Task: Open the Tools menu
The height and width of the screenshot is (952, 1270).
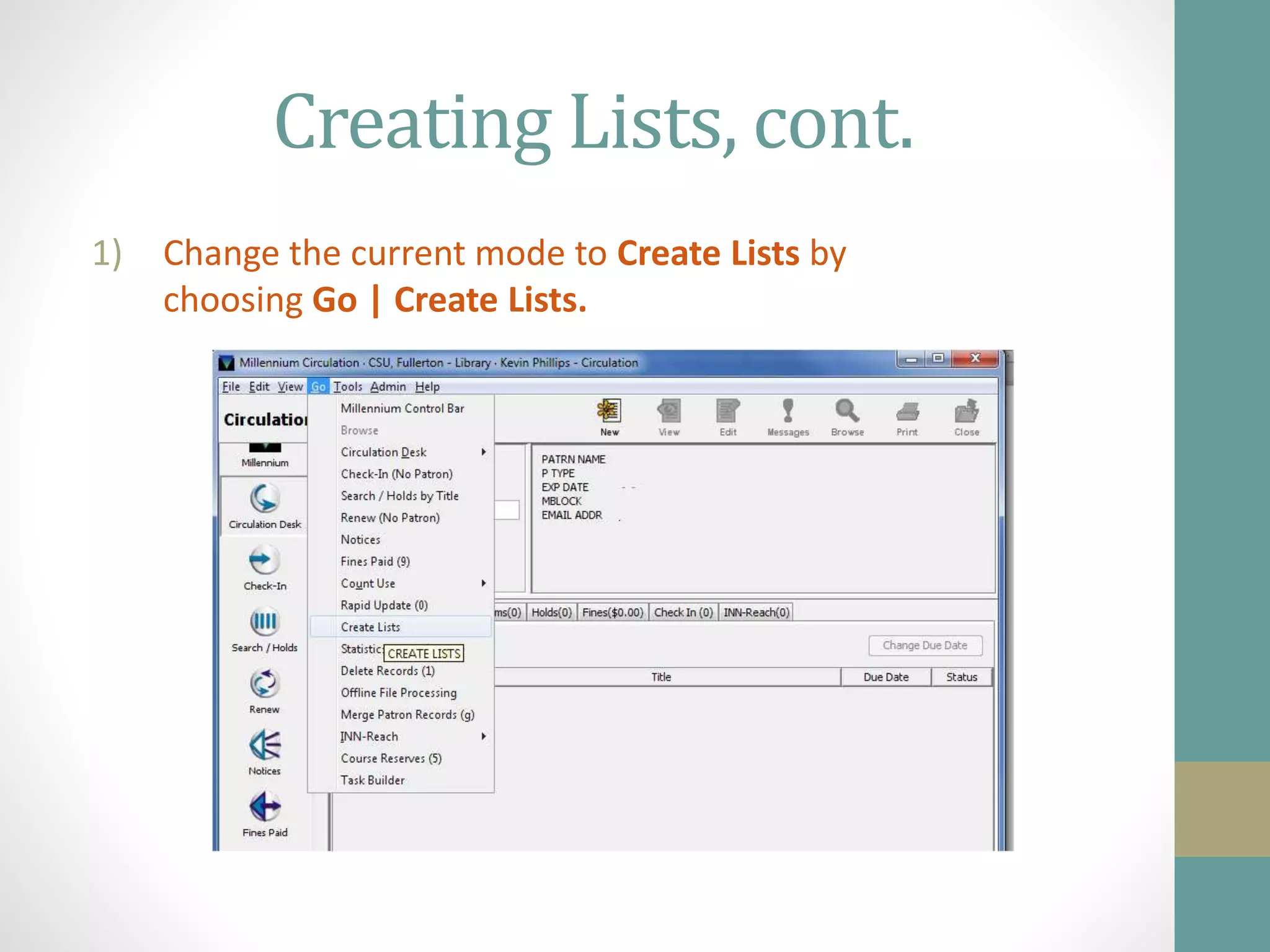Action: tap(348, 387)
